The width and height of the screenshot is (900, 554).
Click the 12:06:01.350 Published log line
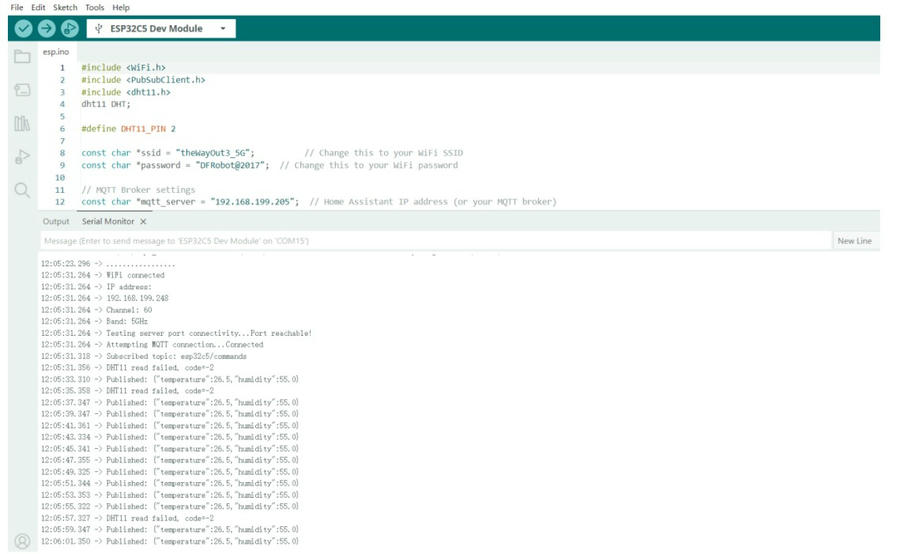pos(170,541)
